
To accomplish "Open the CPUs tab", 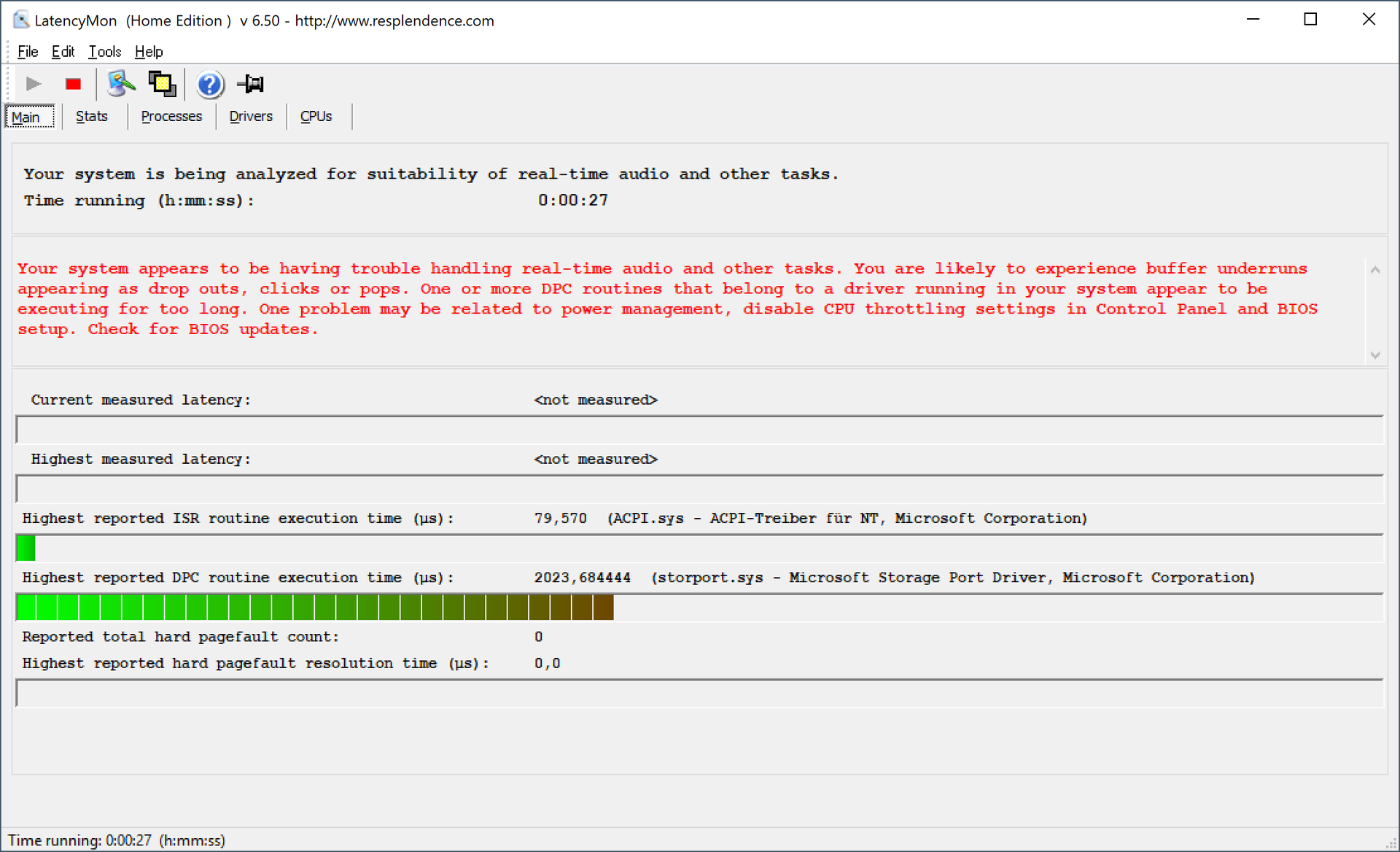I will point(316,117).
